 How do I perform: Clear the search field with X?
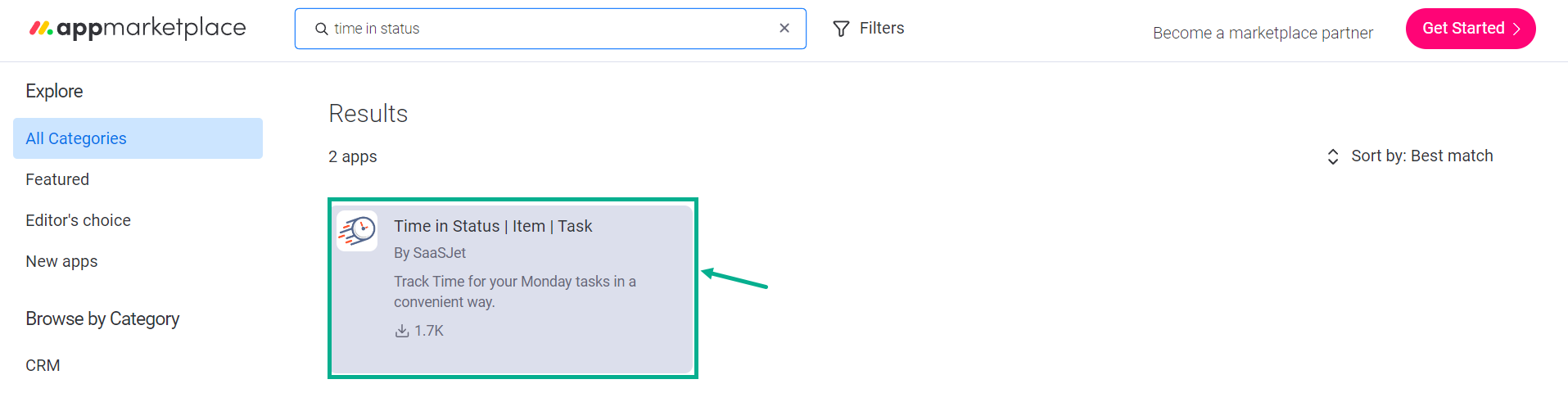[784, 28]
